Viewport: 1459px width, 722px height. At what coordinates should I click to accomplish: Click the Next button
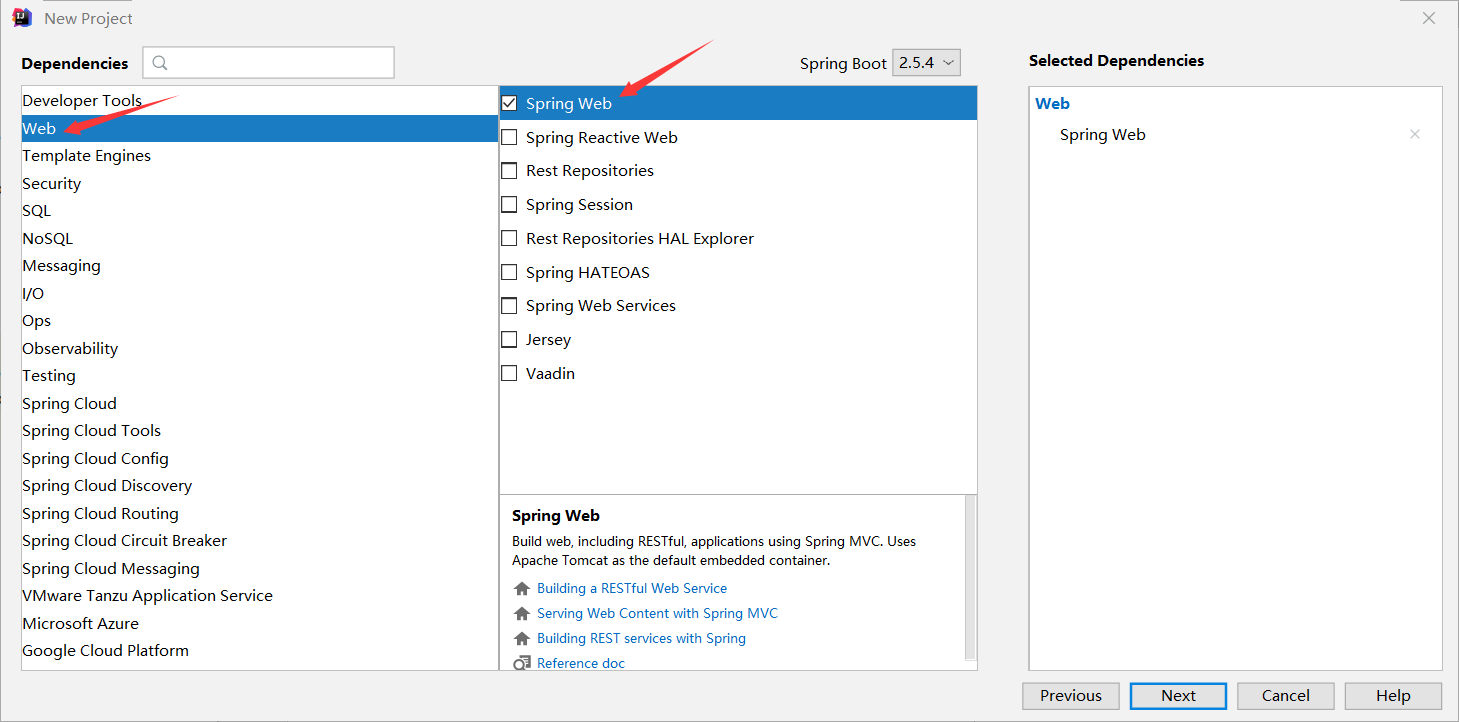[x=1178, y=695]
